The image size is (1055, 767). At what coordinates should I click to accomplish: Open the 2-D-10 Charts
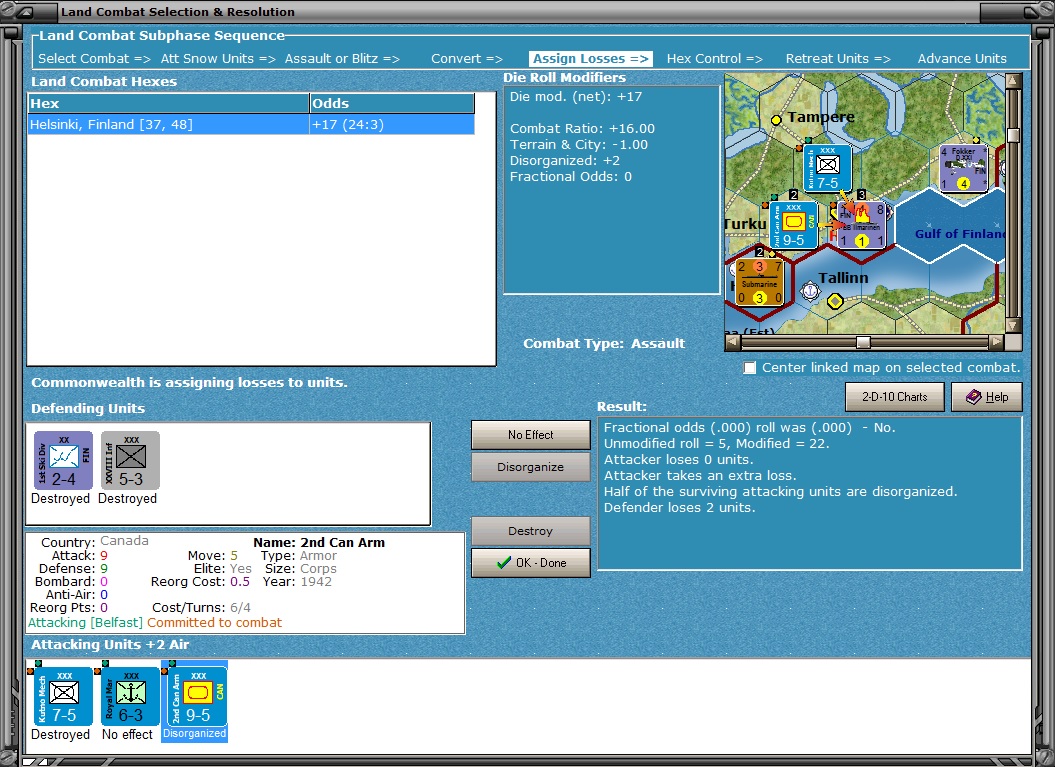click(x=895, y=397)
